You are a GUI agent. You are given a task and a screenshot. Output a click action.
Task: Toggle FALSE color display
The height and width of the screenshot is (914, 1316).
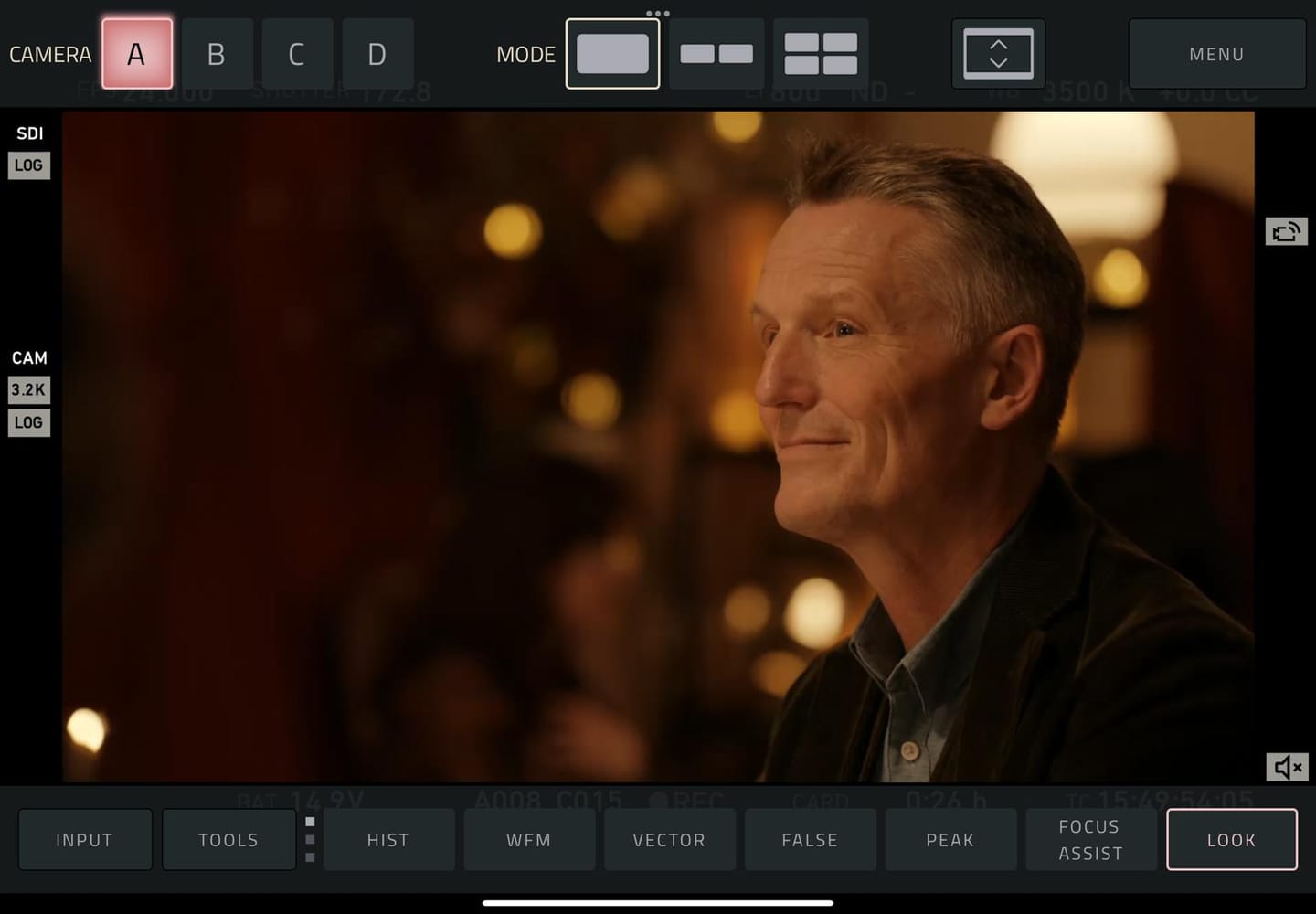pos(811,839)
